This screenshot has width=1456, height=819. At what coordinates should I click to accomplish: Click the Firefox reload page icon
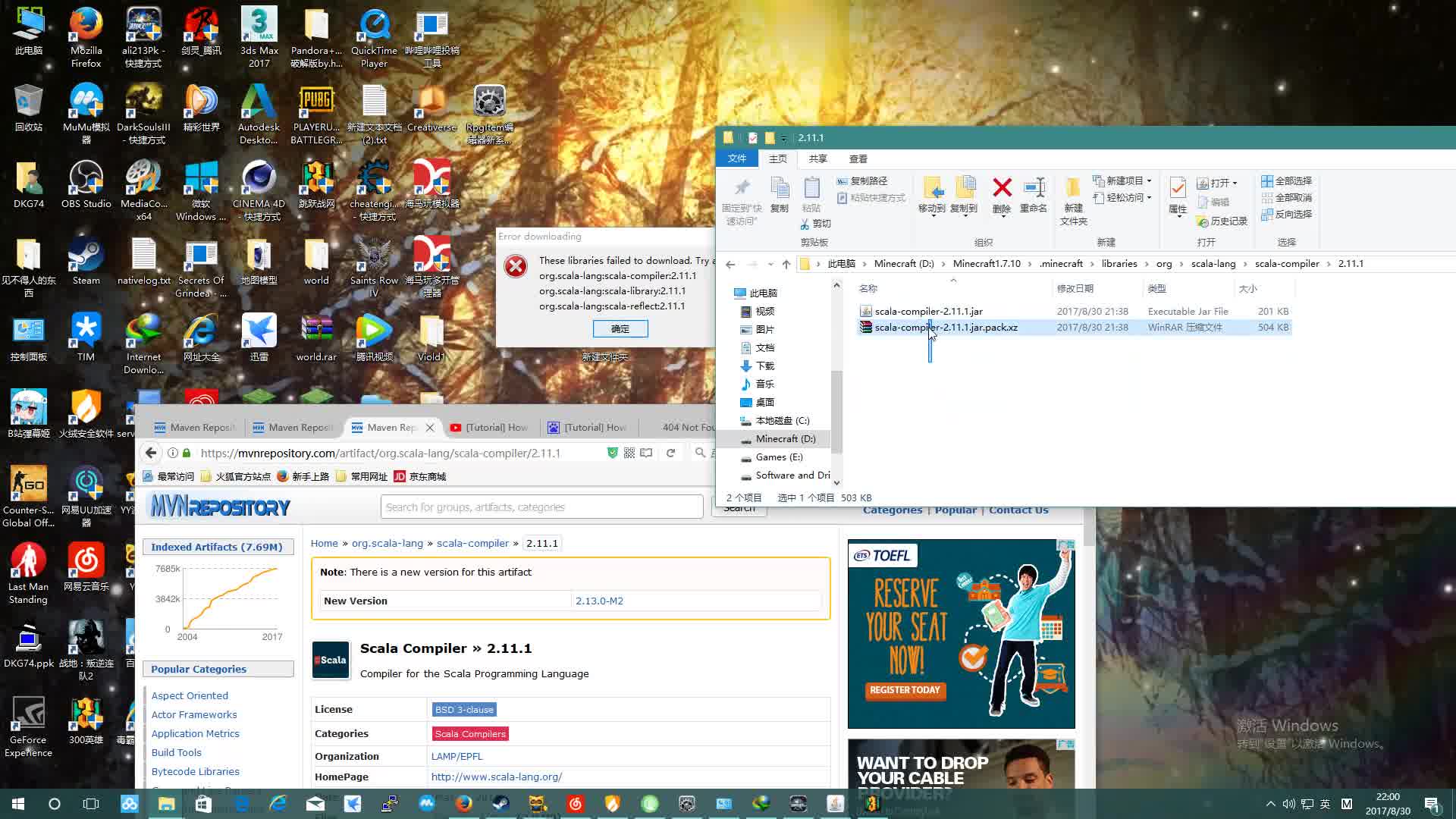(x=670, y=453)
